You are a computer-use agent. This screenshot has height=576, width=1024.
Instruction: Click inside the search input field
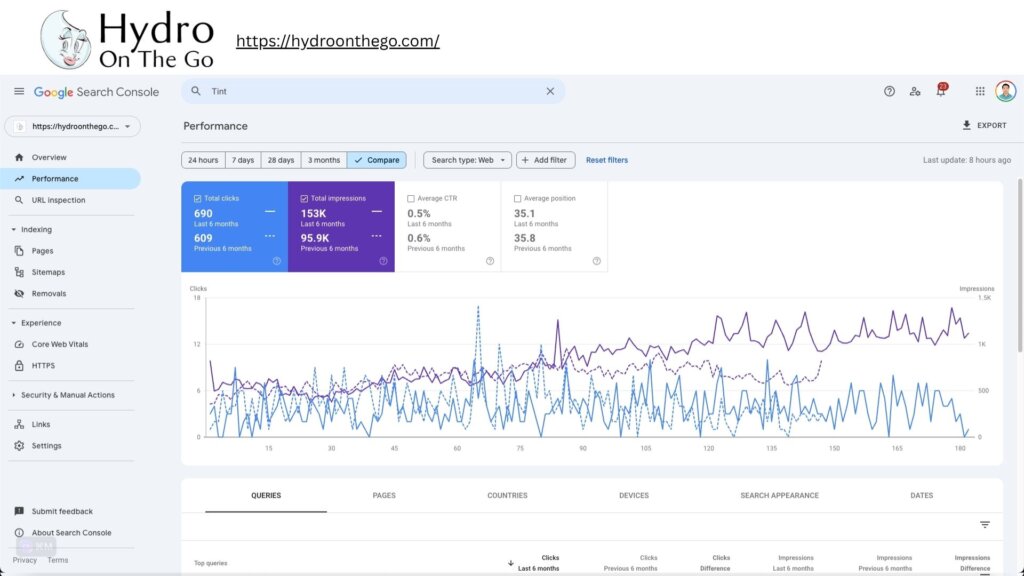tap(374, 91)
